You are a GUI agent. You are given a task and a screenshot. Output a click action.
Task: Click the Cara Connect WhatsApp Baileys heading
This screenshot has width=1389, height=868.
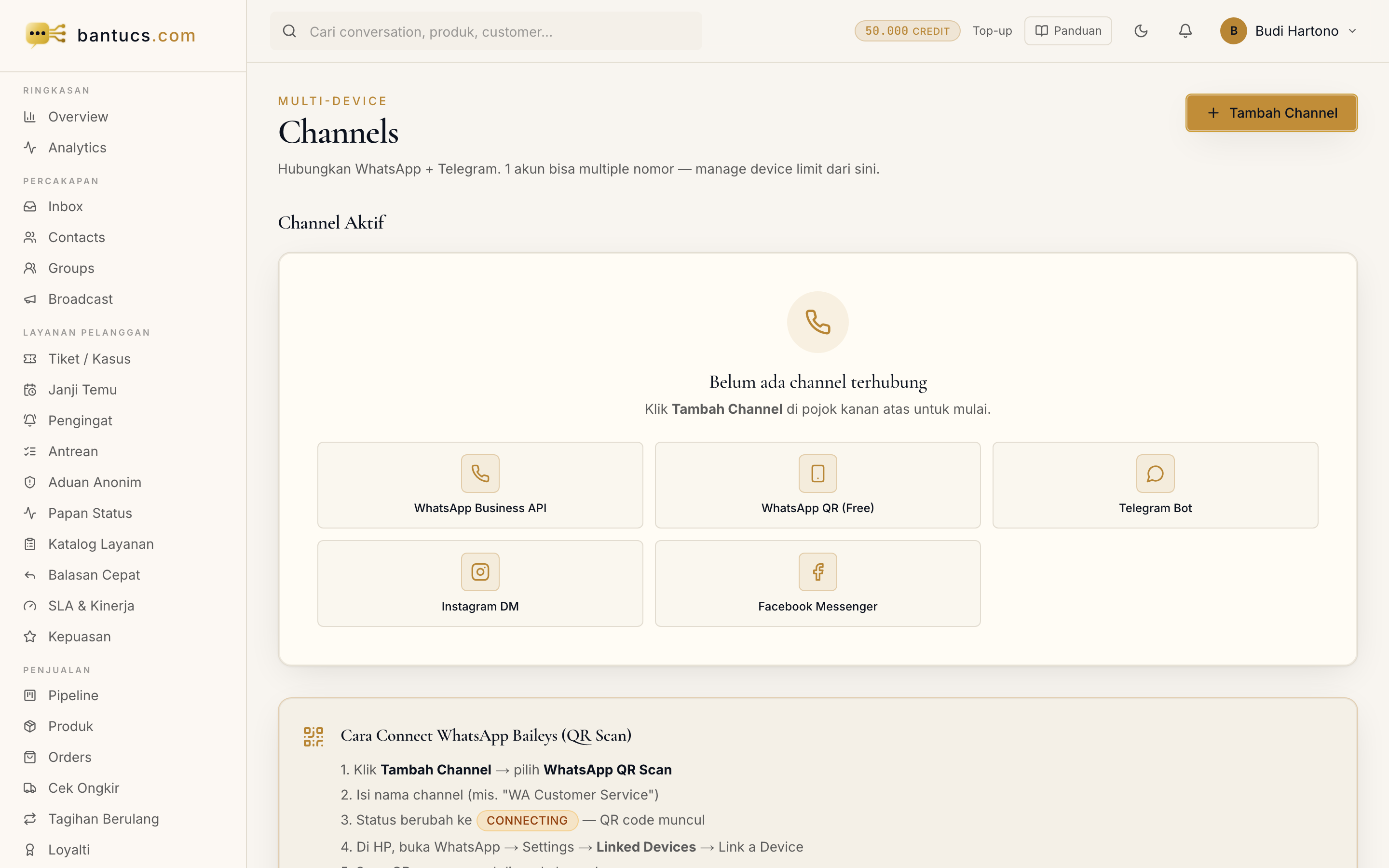pyautogui.click(x=486, y=735)
